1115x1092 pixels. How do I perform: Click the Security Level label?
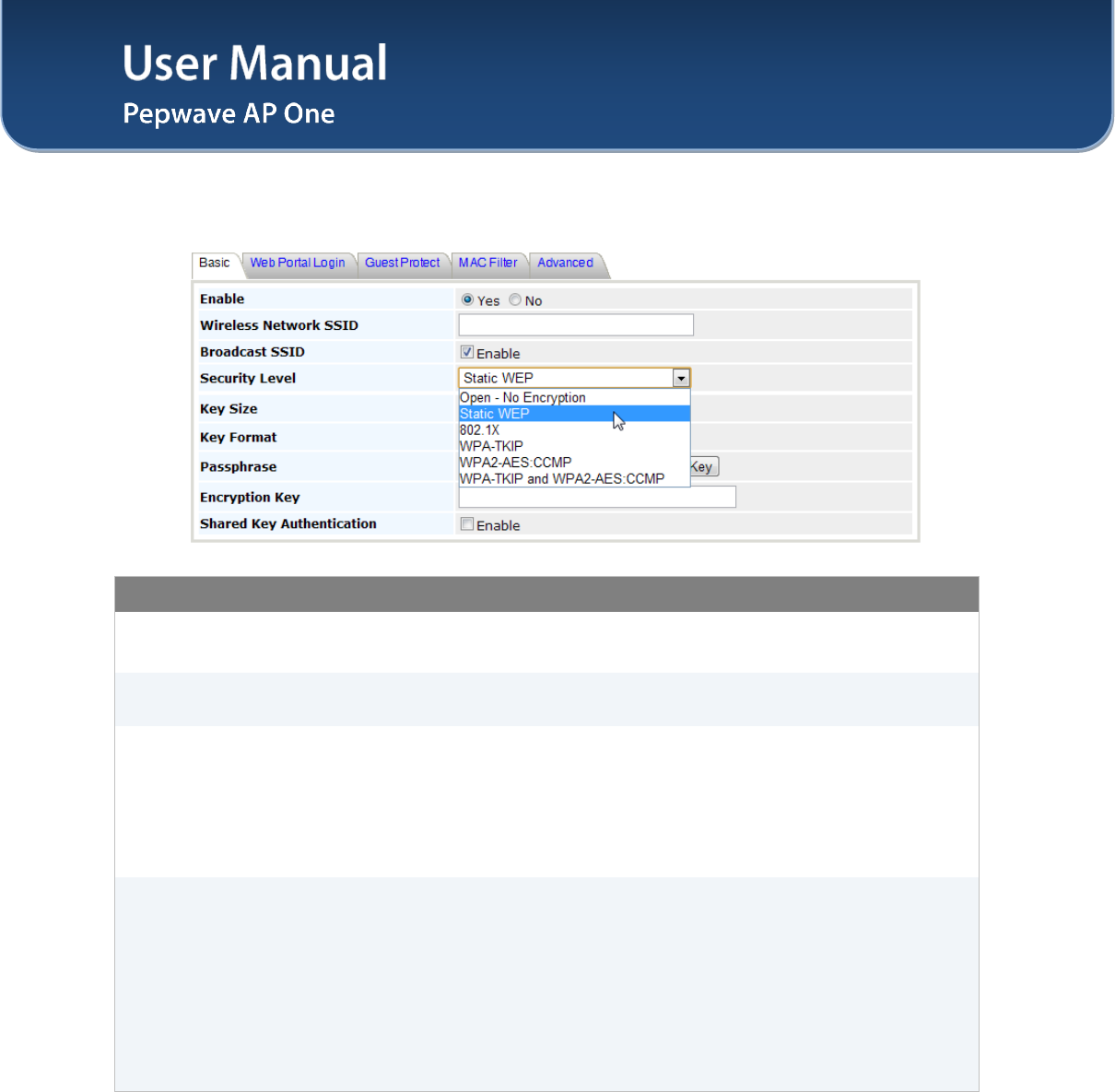point(248,378)
